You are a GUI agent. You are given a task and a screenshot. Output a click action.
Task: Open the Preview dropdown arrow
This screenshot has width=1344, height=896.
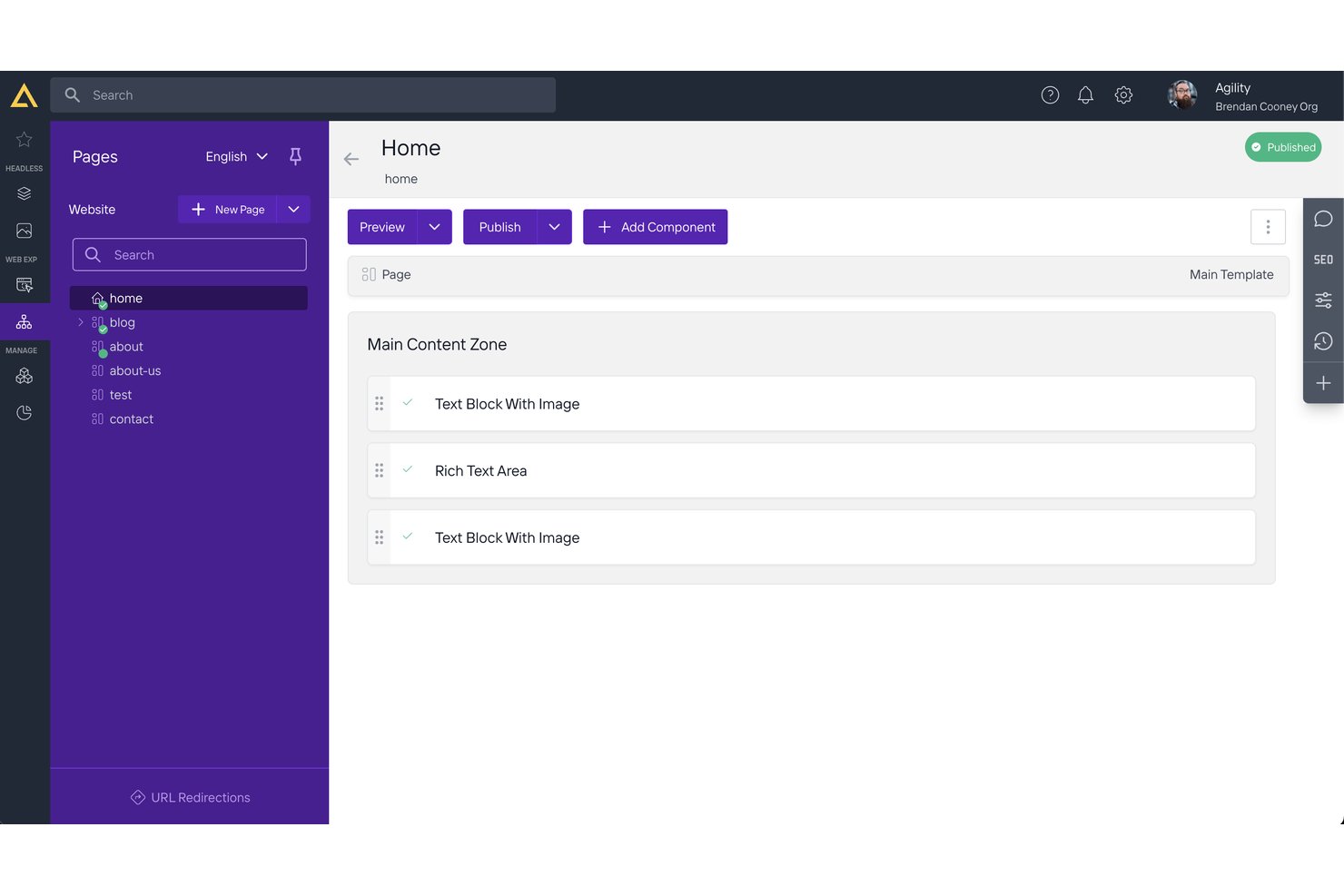(434, 227)
